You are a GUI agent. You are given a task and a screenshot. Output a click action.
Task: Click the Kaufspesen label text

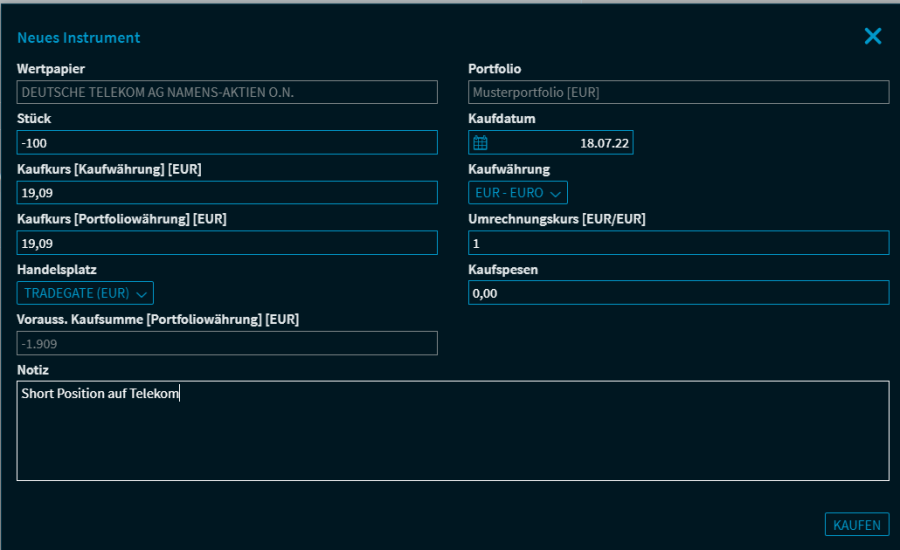(504, 270)
